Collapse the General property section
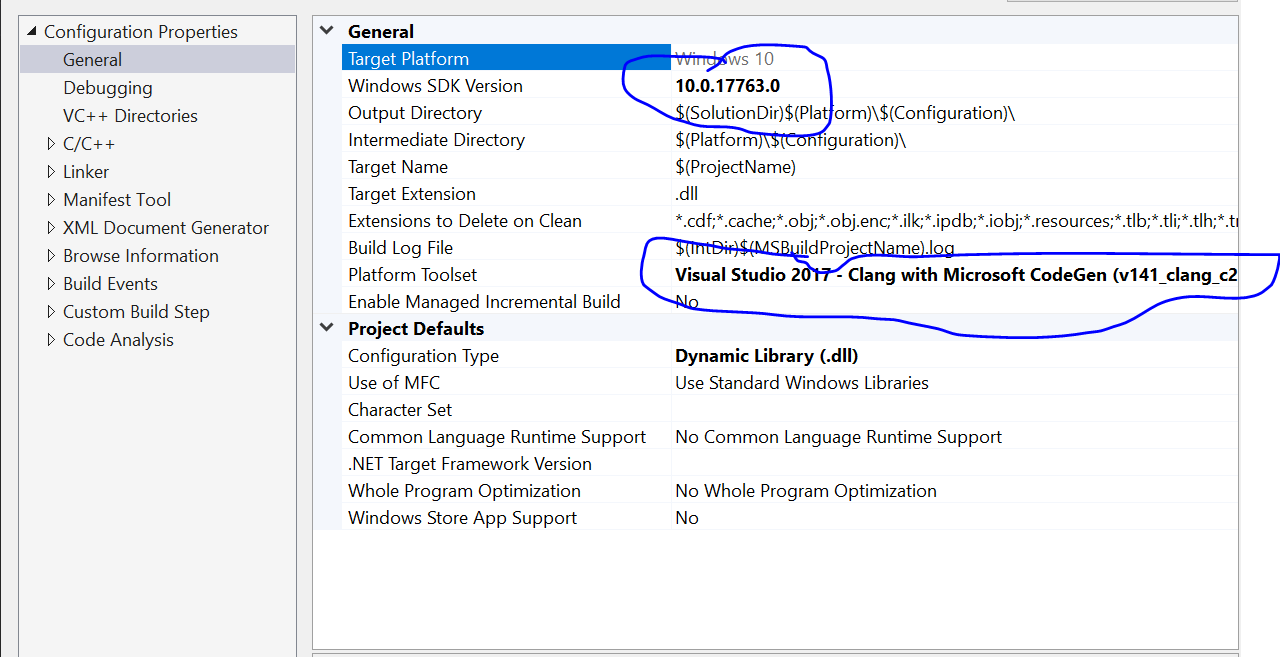The width and height of the screenshot is (1280, 657). click(x=327, y=31)
